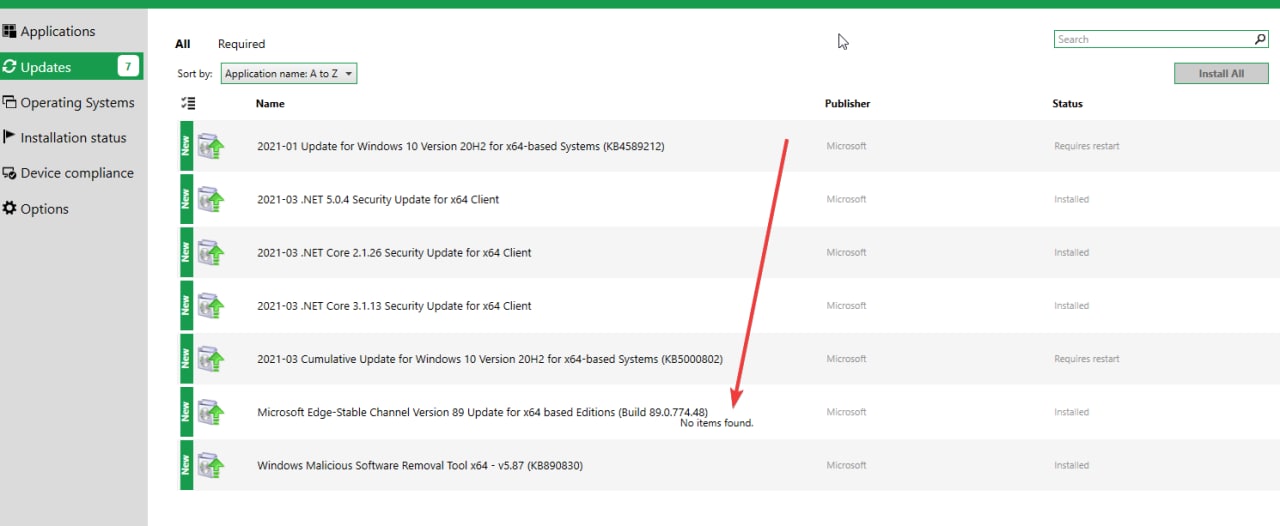
Task: Click New badge on Microsoft Edge row
Action: (x=186, y=411)
